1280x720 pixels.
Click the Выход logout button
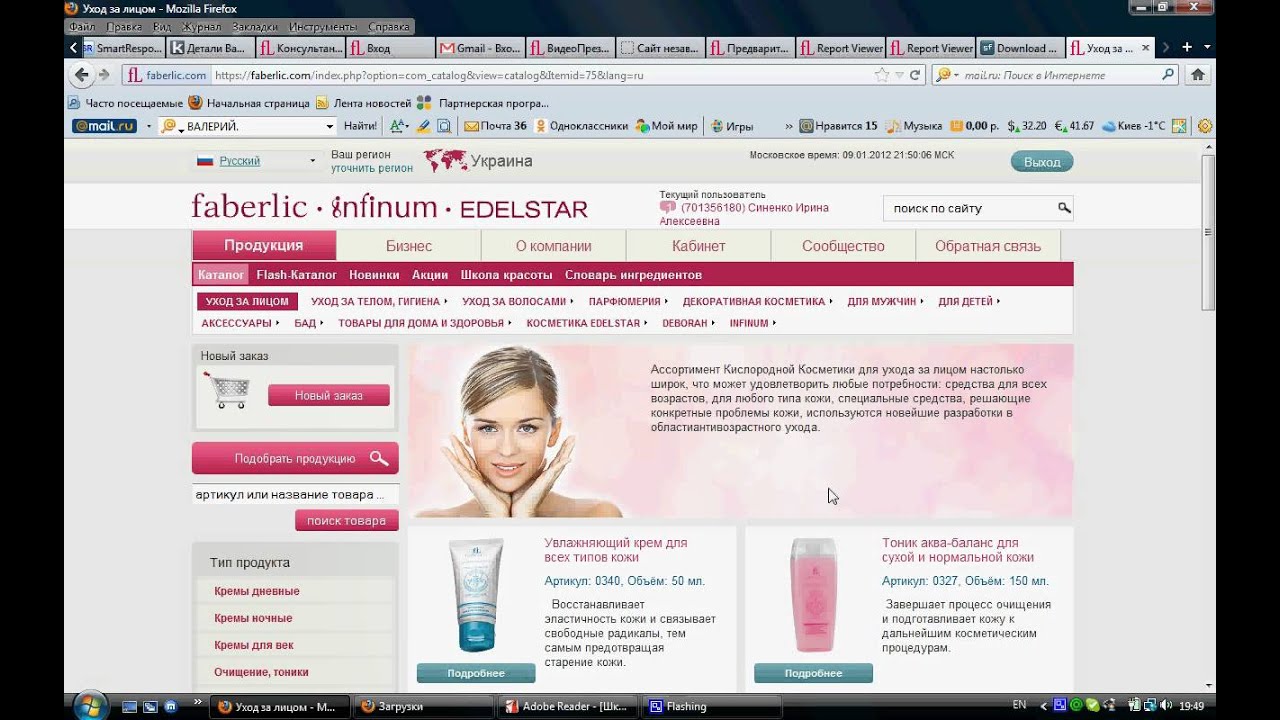coord(1042,161)
